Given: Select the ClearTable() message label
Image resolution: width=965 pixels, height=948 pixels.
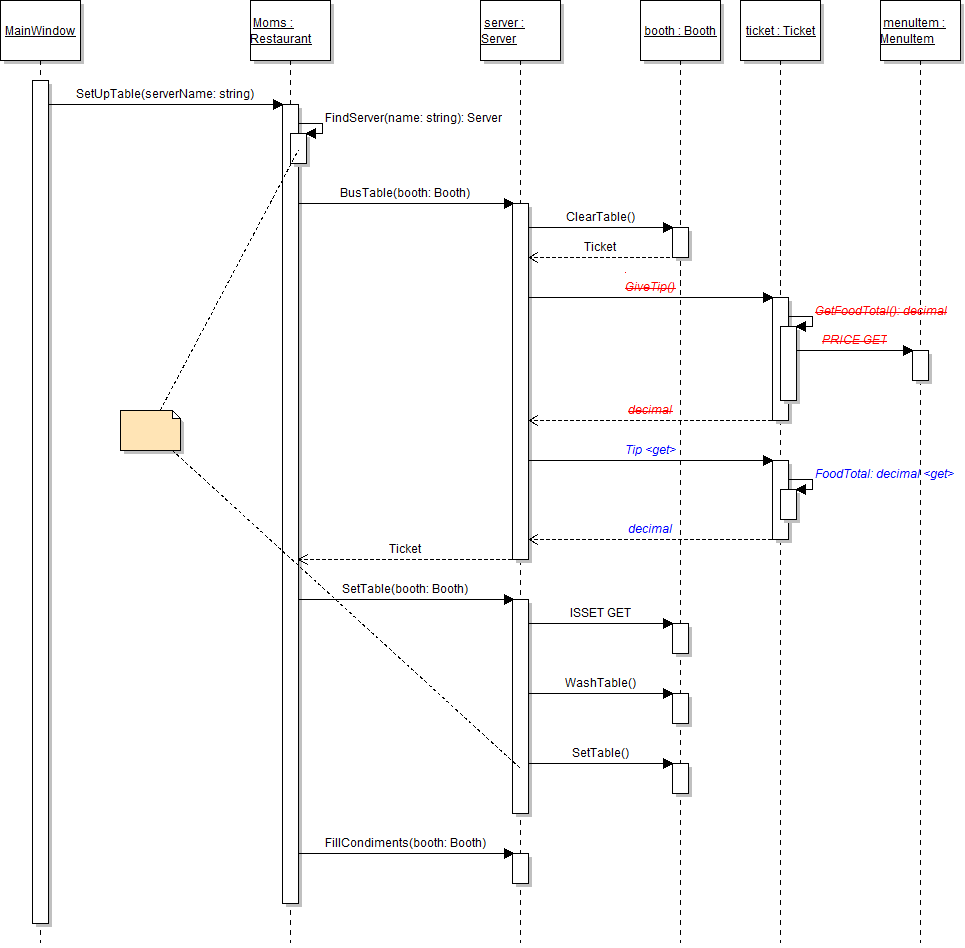Looking at the screenshot, I should pos(600,217).
